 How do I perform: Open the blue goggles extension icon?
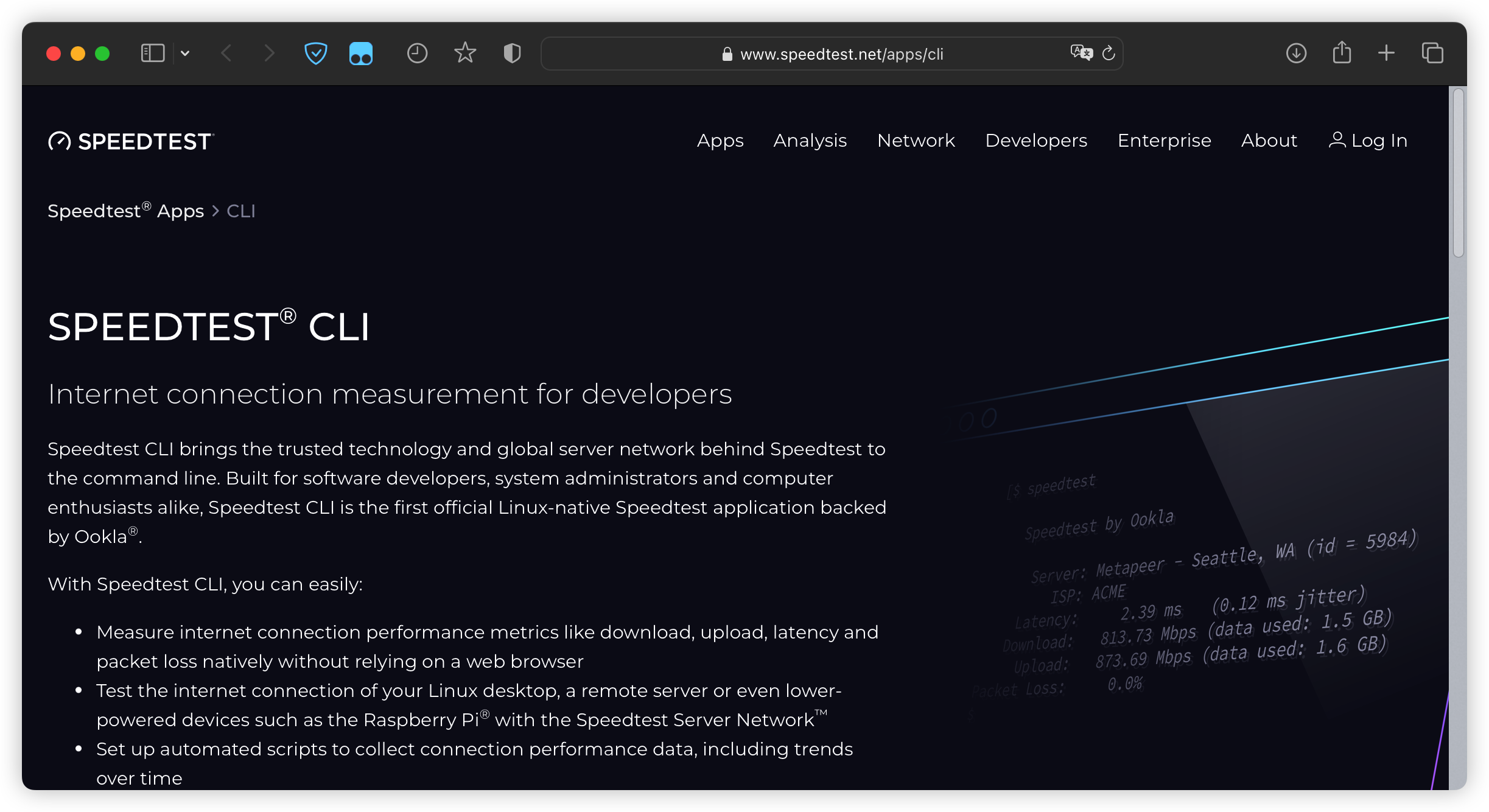361,54
